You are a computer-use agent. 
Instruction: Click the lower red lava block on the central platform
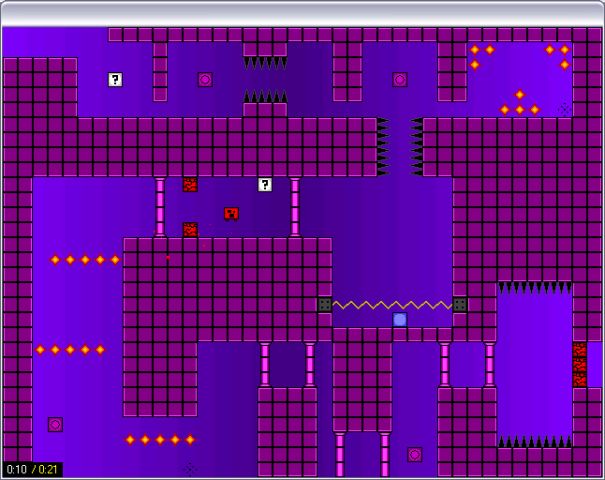[190, 230]
